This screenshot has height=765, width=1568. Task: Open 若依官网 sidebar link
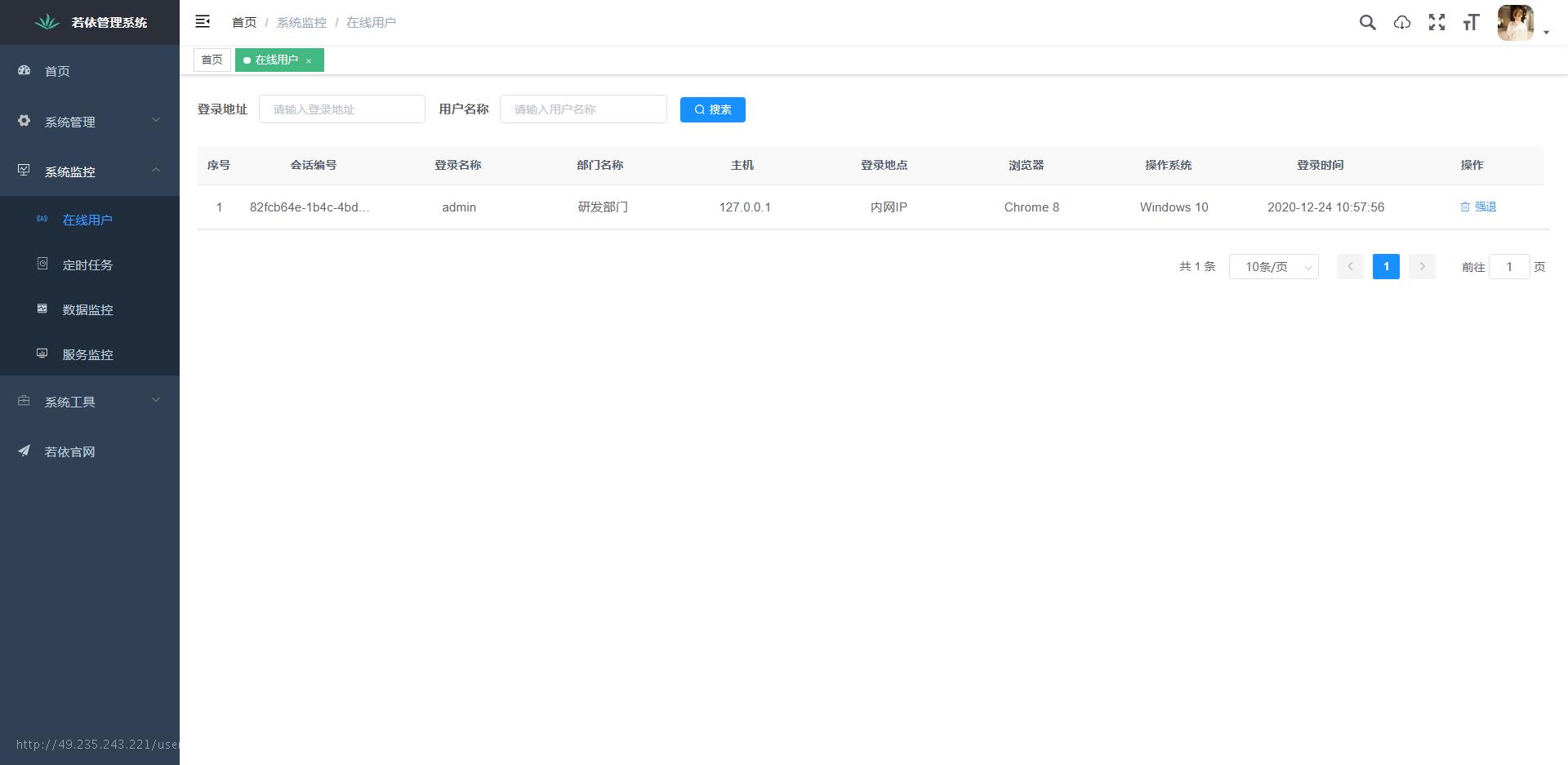(x=90, y=451)
